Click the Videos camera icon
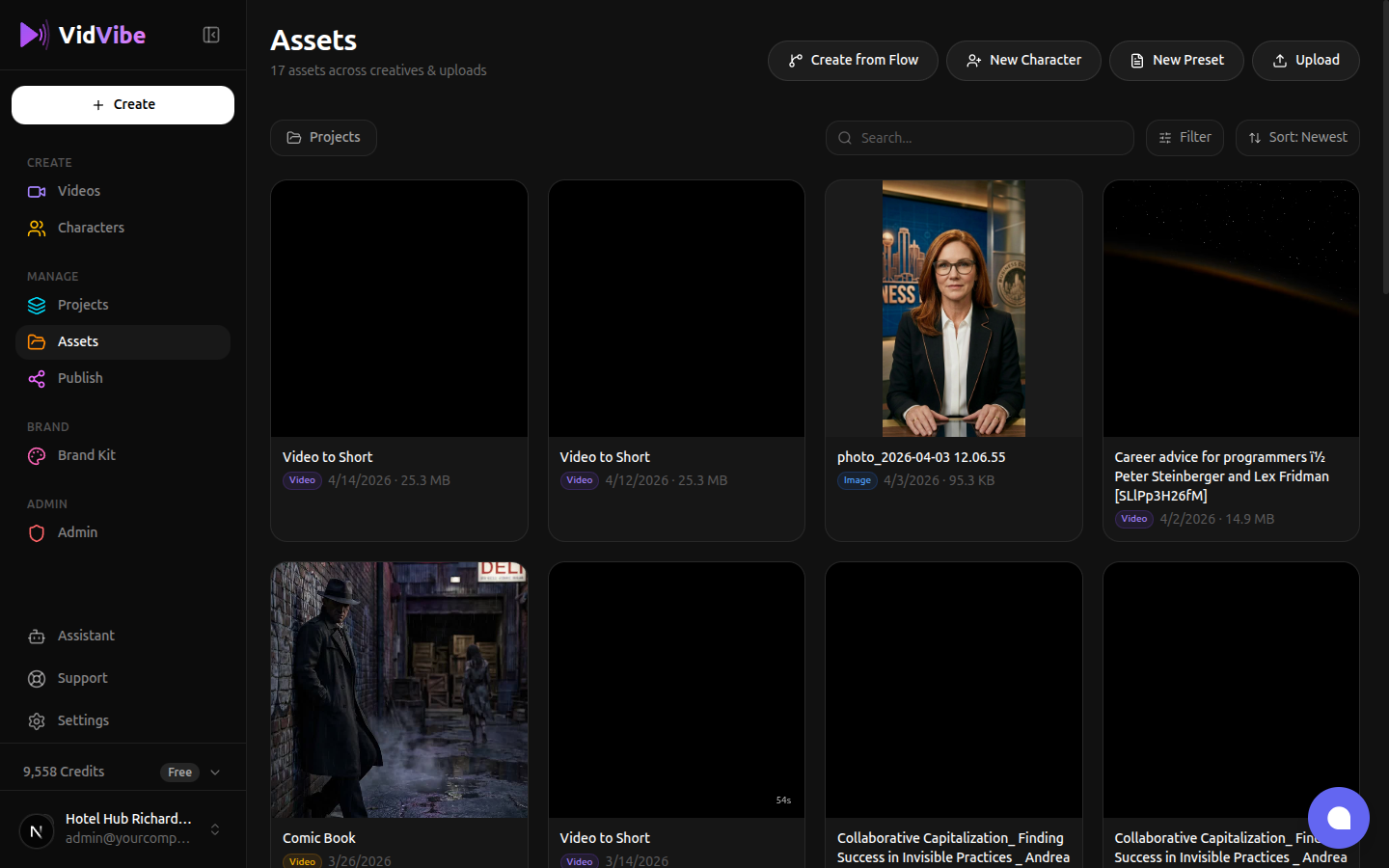This screenshot has height=868, width=1389. pos(37,192)
